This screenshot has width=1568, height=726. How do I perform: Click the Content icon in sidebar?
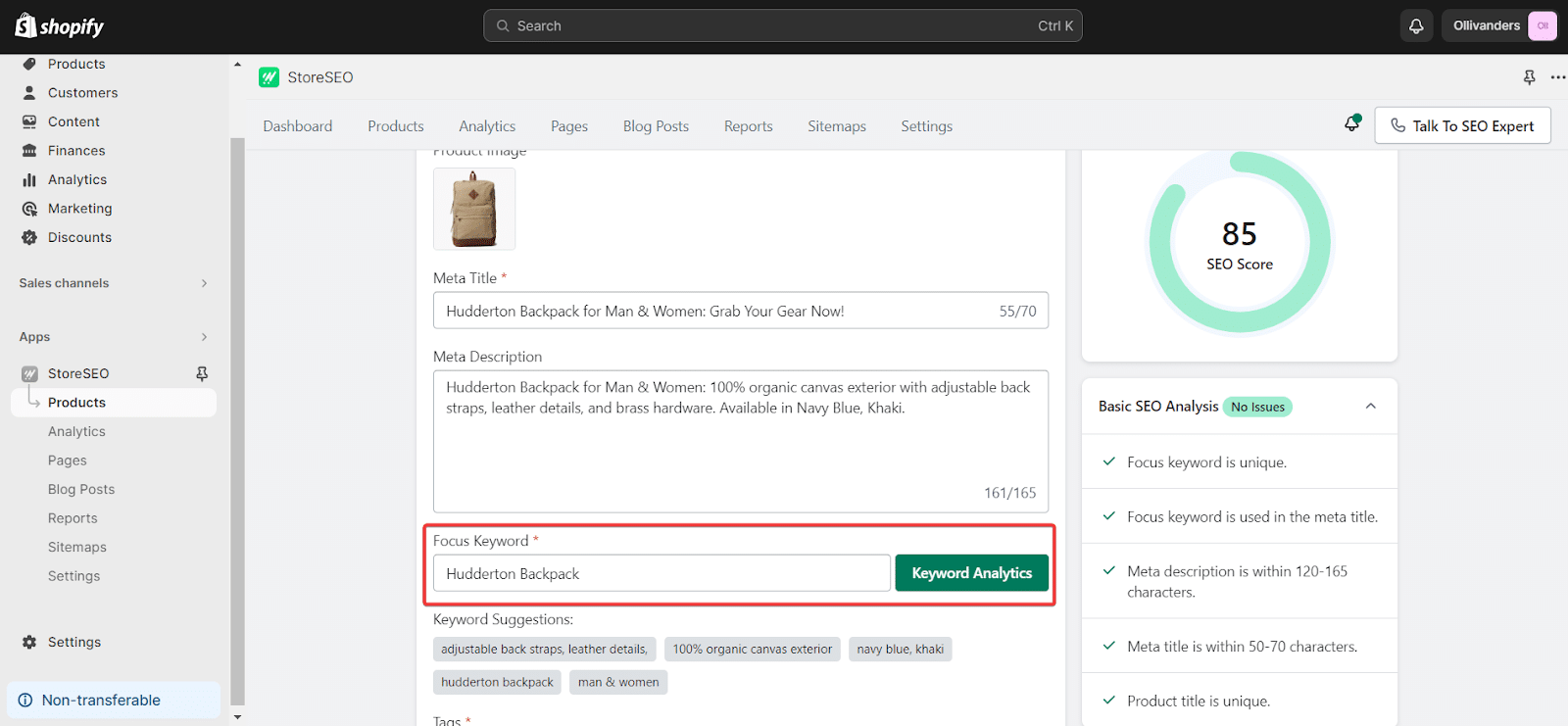(29, 121)
